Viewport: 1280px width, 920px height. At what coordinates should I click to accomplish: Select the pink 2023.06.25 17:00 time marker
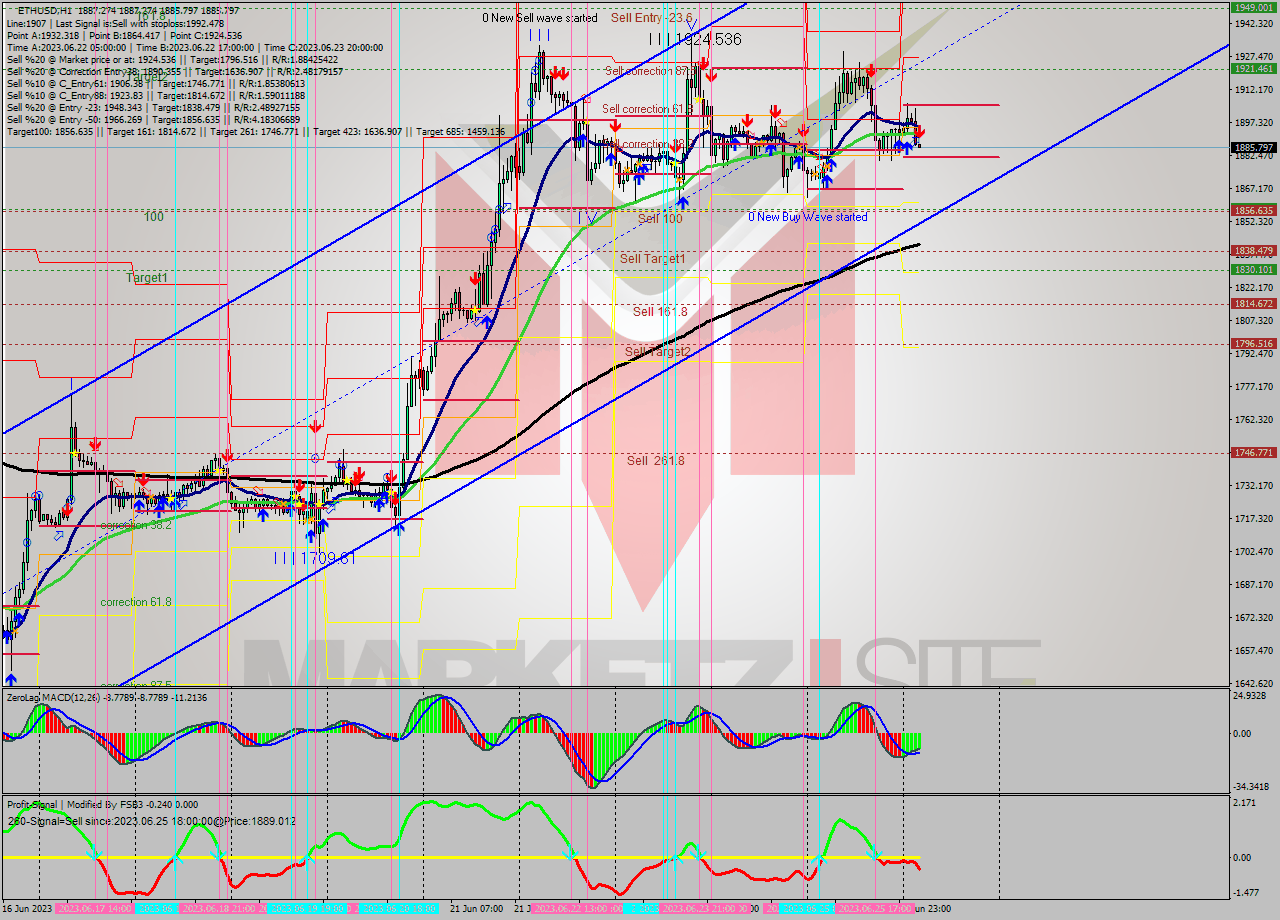pyautogui.click(x=874, y=909)
